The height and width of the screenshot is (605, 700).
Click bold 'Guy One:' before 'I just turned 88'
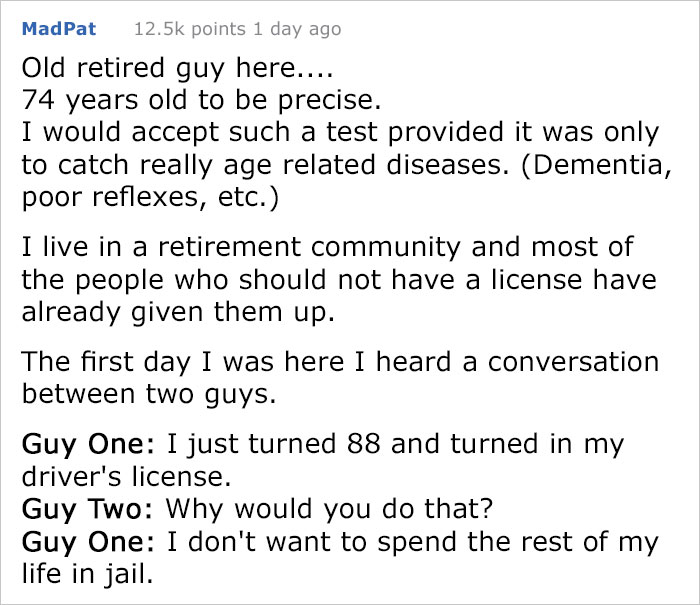88,445
